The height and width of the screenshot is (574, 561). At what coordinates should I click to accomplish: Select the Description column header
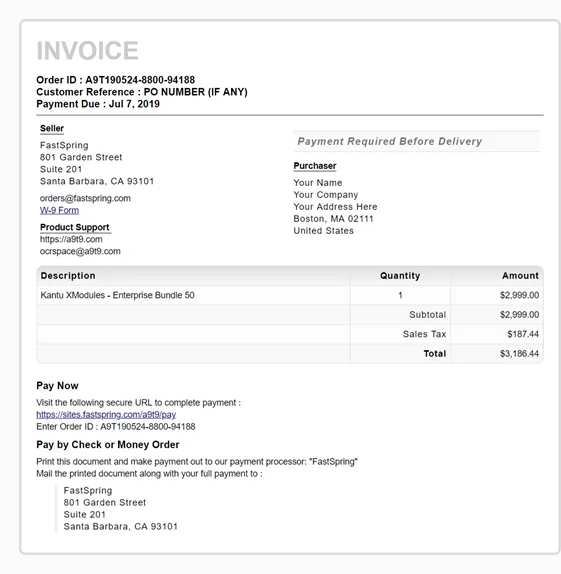pyautogui.click(x=68, y=276)
